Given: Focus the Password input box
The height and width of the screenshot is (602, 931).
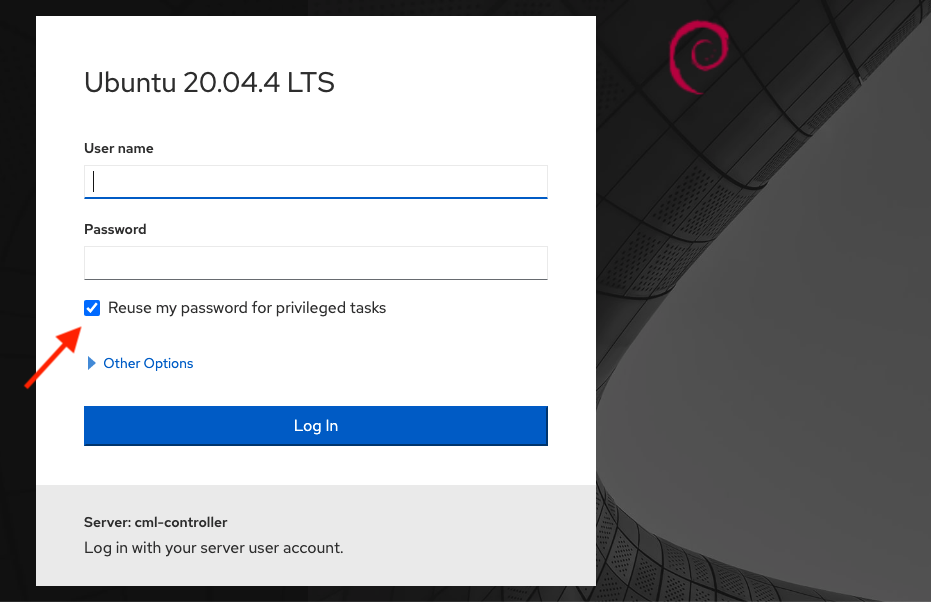Looking at the screenshot, I should point(315,262).
